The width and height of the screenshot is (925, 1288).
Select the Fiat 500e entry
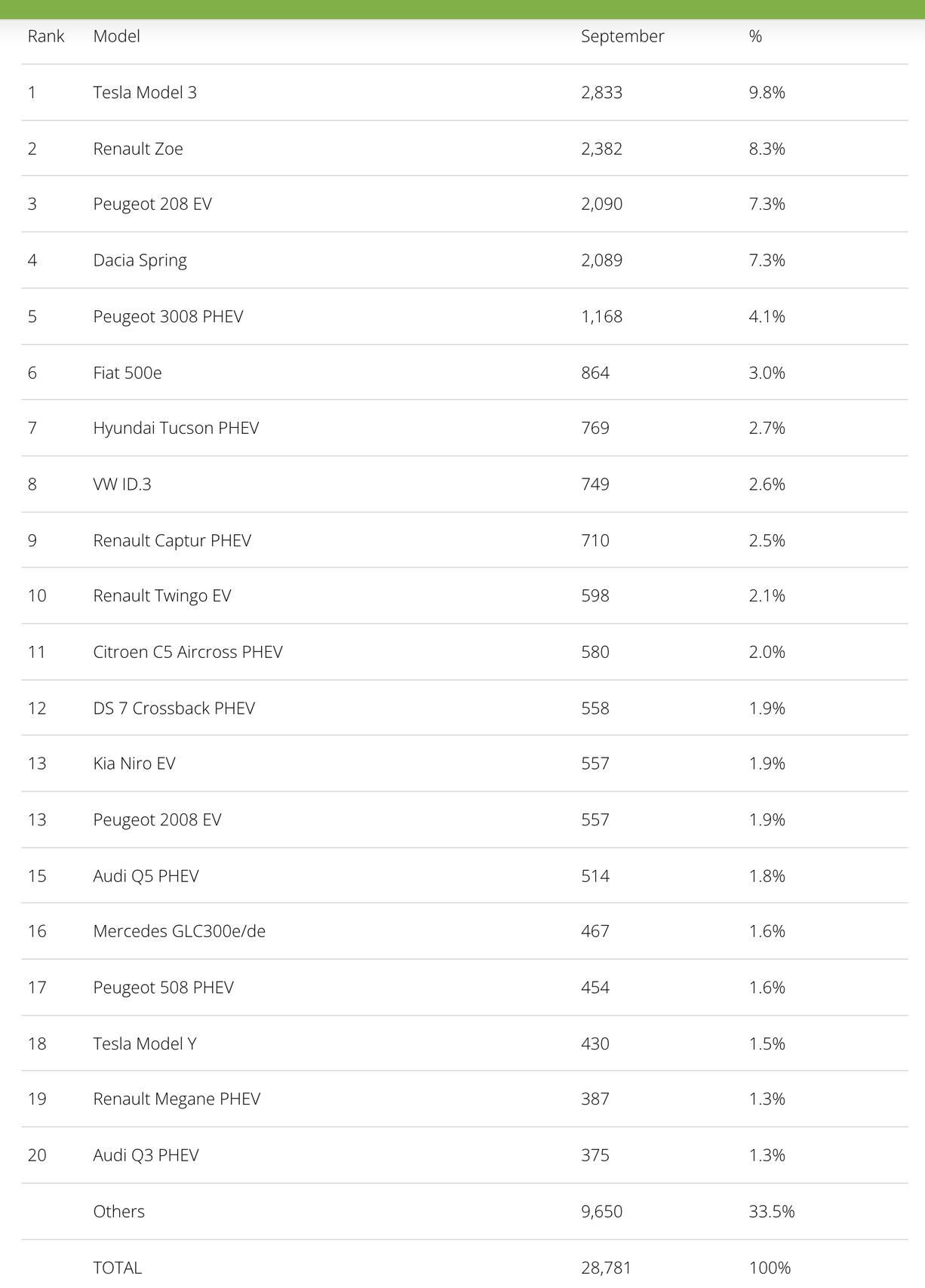tap(127, 373)
